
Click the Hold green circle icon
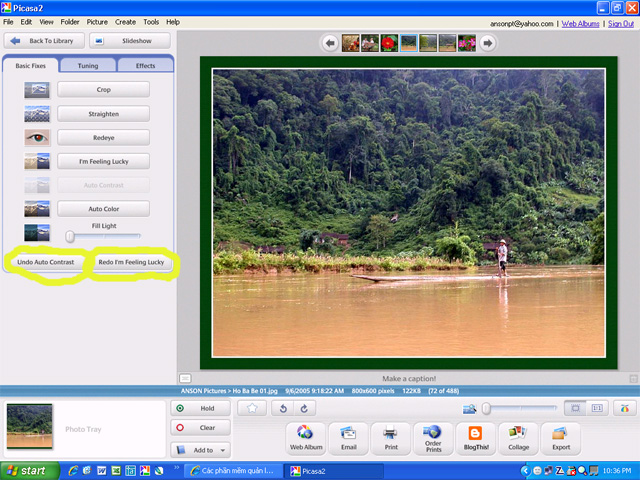(180, 408)
